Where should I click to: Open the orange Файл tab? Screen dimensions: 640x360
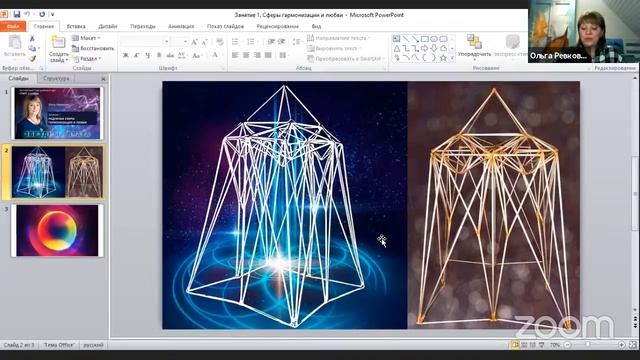[13, 26]
